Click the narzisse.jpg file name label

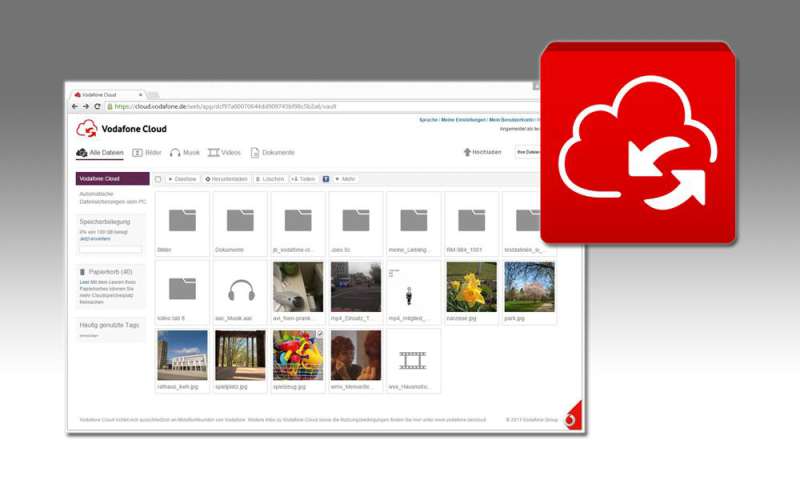click(461, 318)
